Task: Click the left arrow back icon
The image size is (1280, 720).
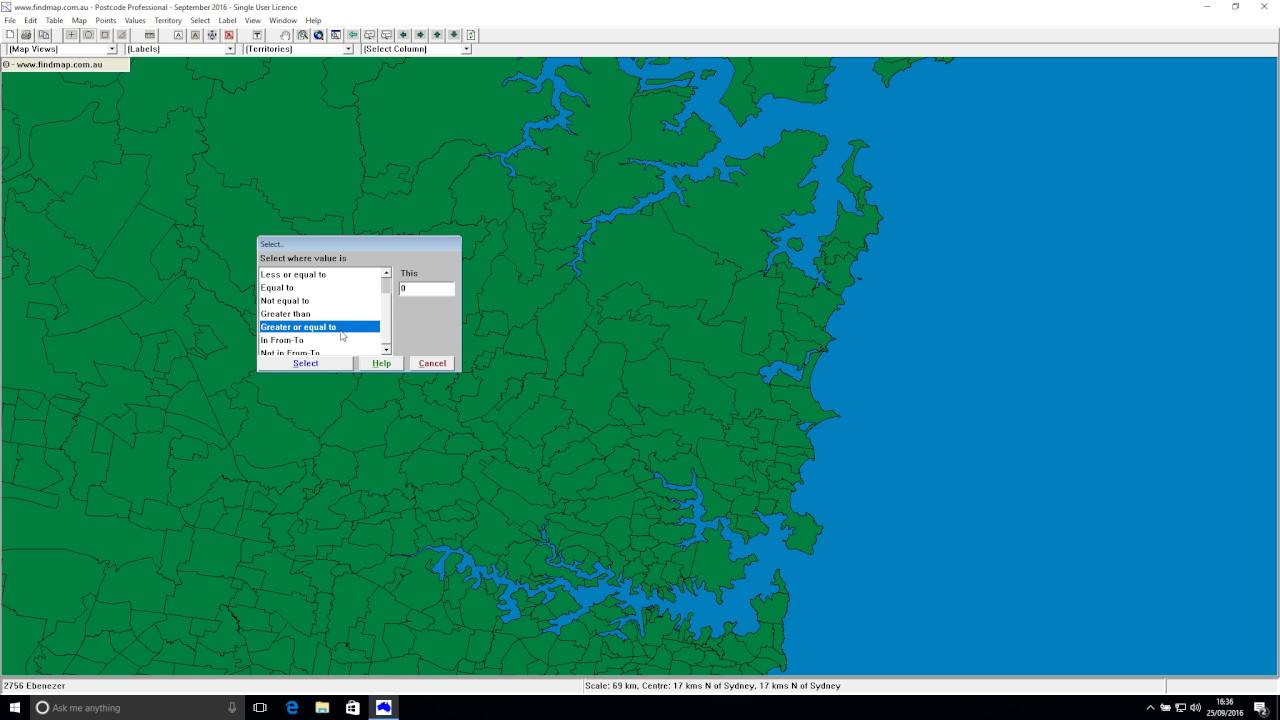Action: 352,35
